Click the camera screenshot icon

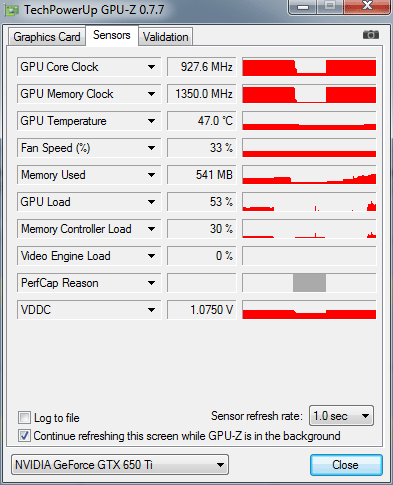(x=371, y=35)
